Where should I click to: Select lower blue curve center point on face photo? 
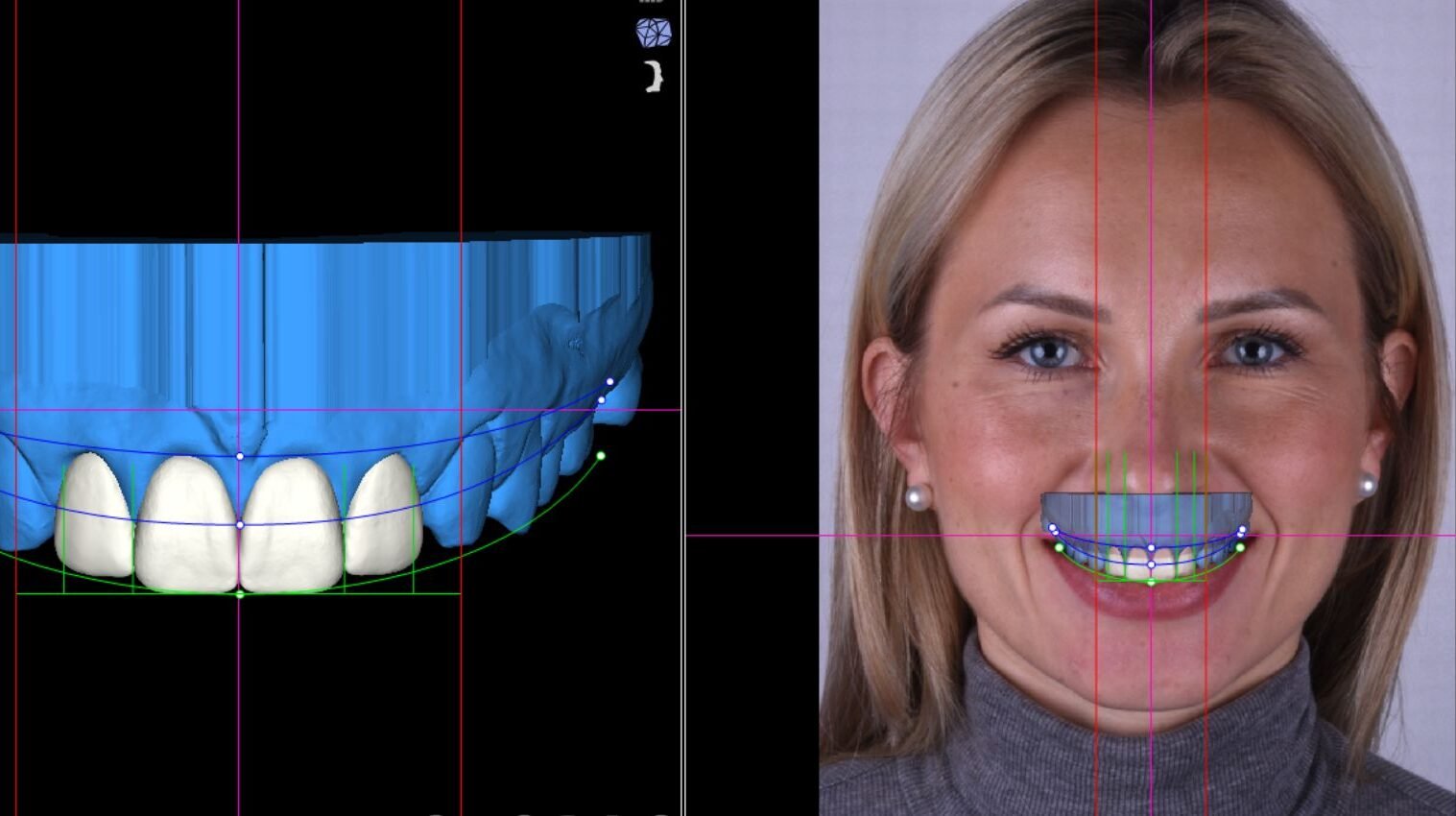click(x=1152, y=564)
